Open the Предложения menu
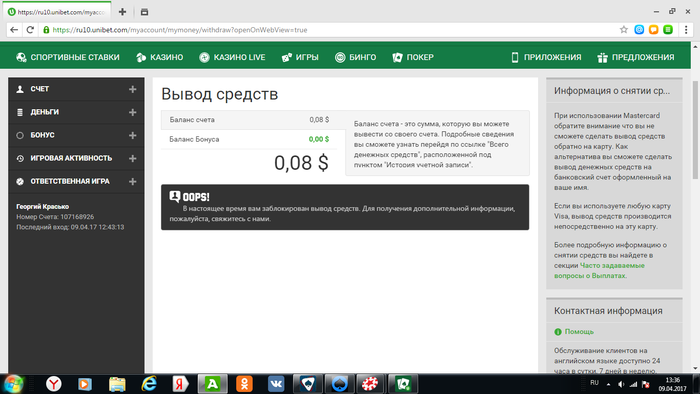Screen dimensions: 700x394 pyautogui.click(x=636, y=57)
